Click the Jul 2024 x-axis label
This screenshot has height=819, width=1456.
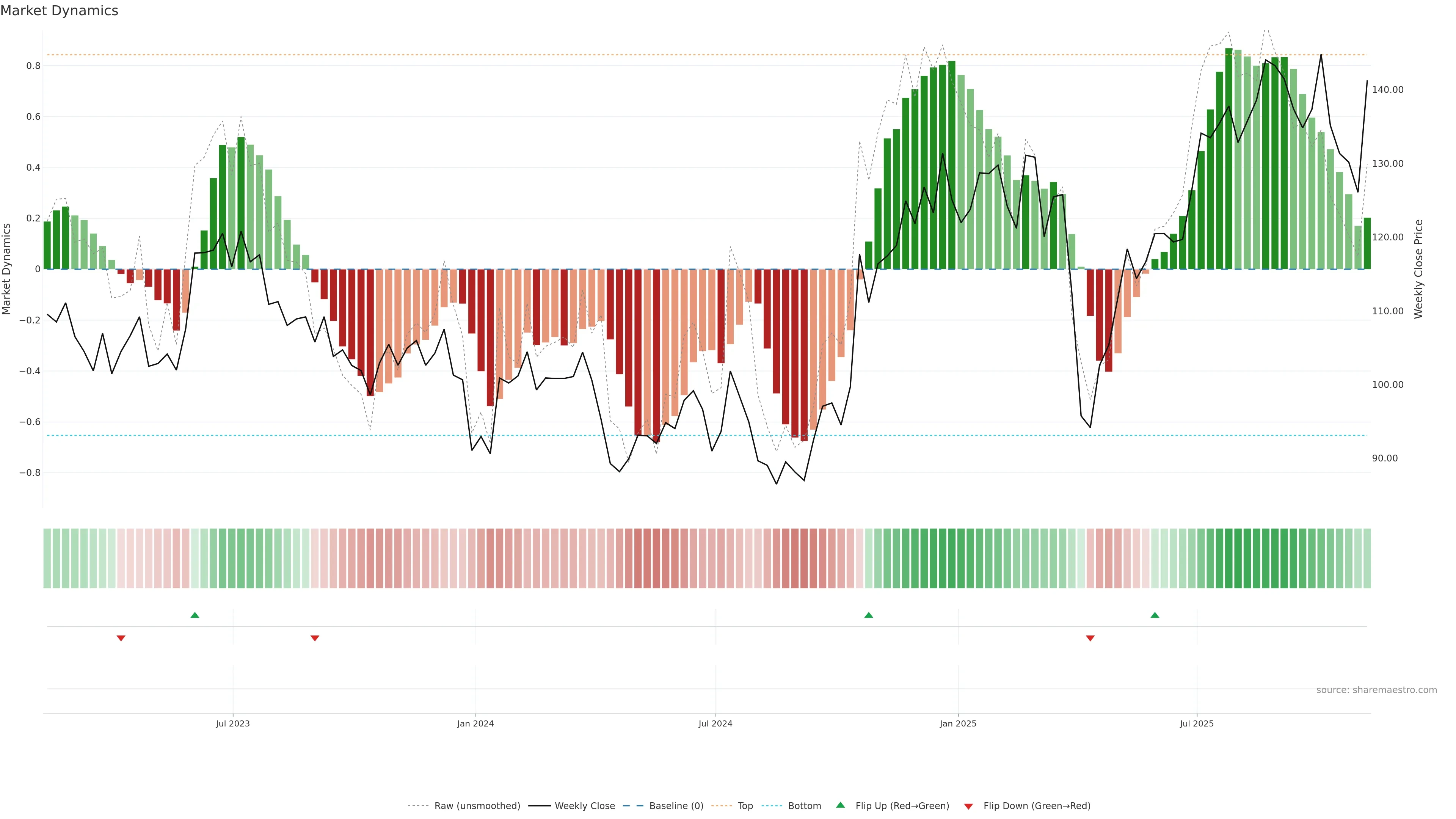[x=715, y=723]
